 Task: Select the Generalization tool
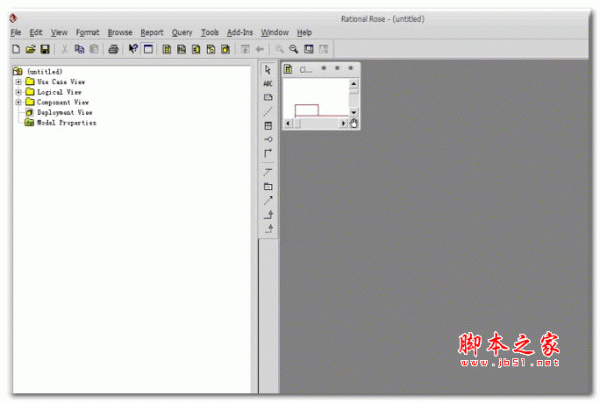coord(268,215)
